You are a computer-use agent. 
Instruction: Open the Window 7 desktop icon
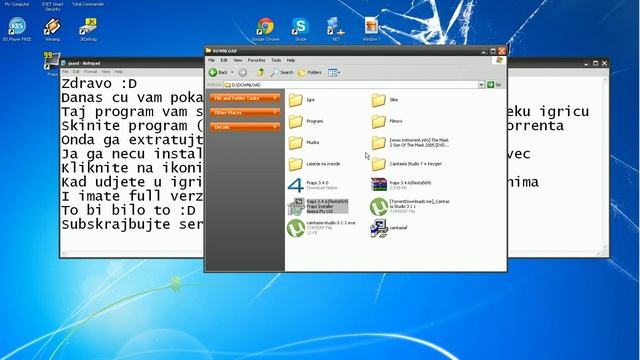click(x=371, y=29)
